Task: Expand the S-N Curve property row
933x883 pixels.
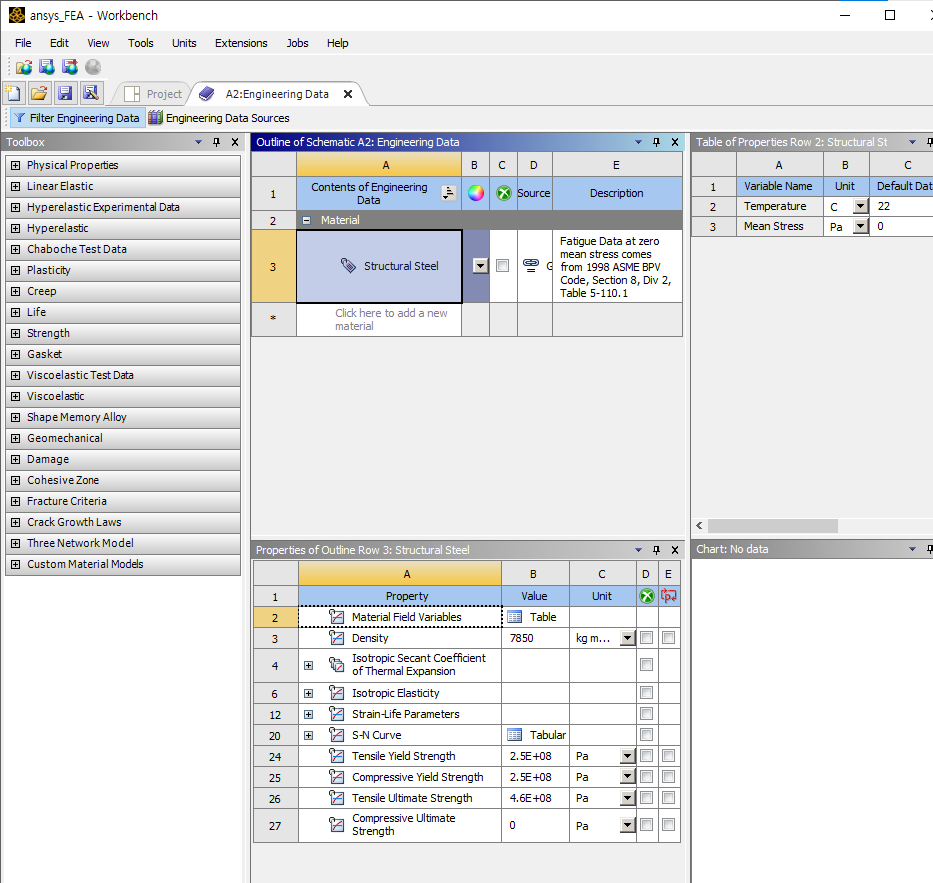Action: pyautogui.click(x=308, y=735)
